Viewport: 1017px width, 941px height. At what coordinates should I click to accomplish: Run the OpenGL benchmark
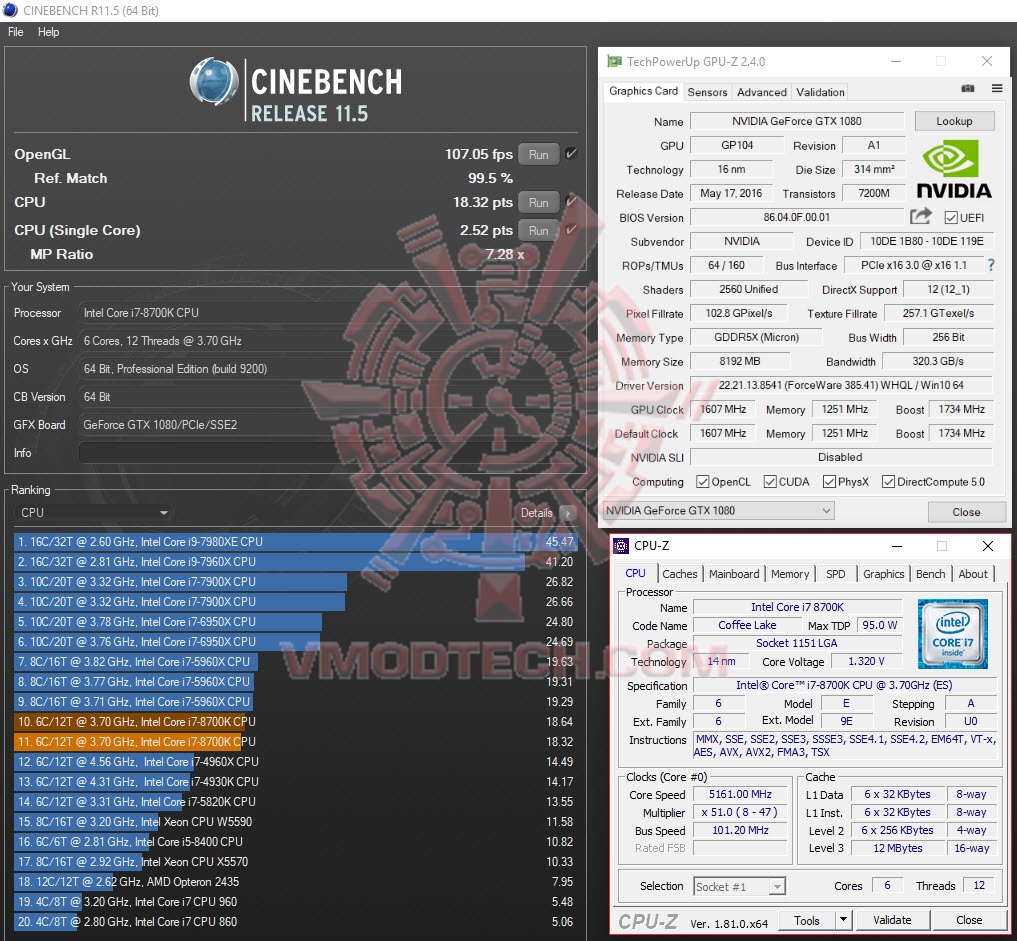[x=538, y=154]
